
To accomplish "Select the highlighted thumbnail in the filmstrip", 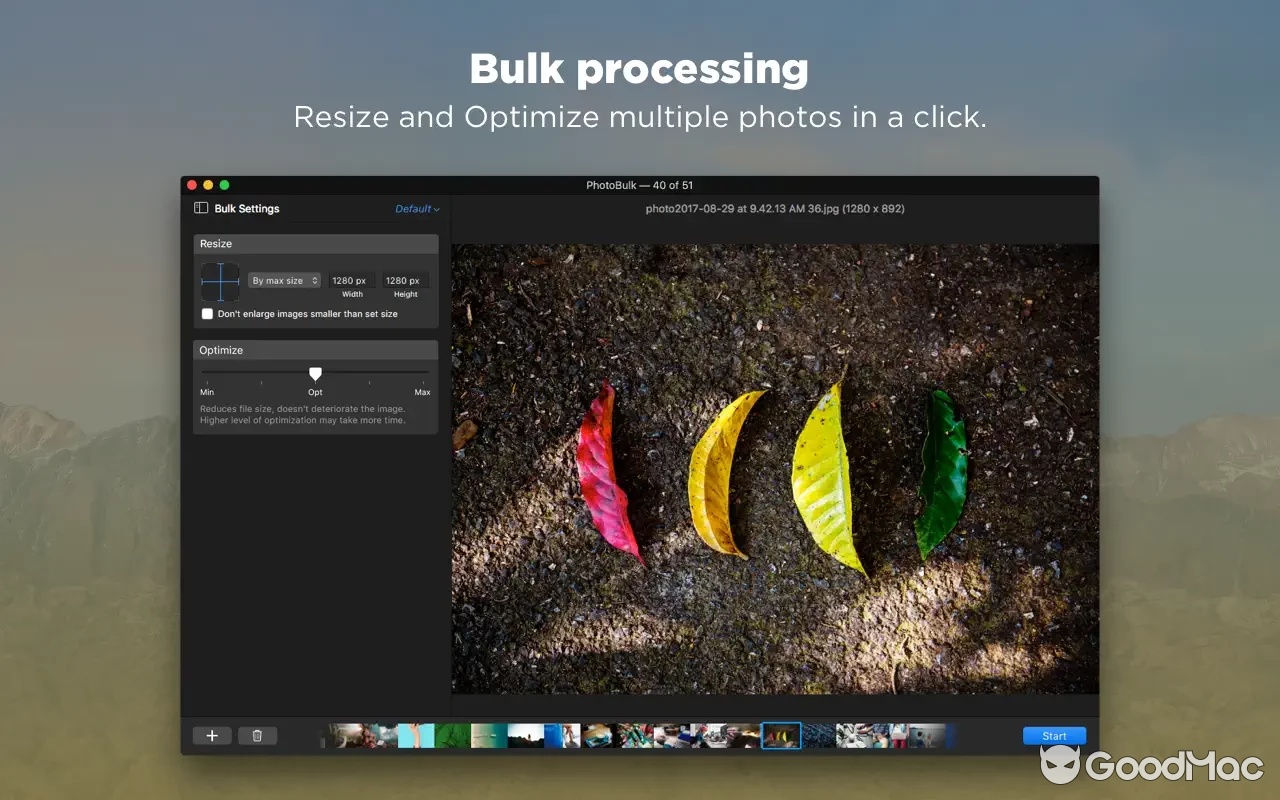I will click(781, 735).
